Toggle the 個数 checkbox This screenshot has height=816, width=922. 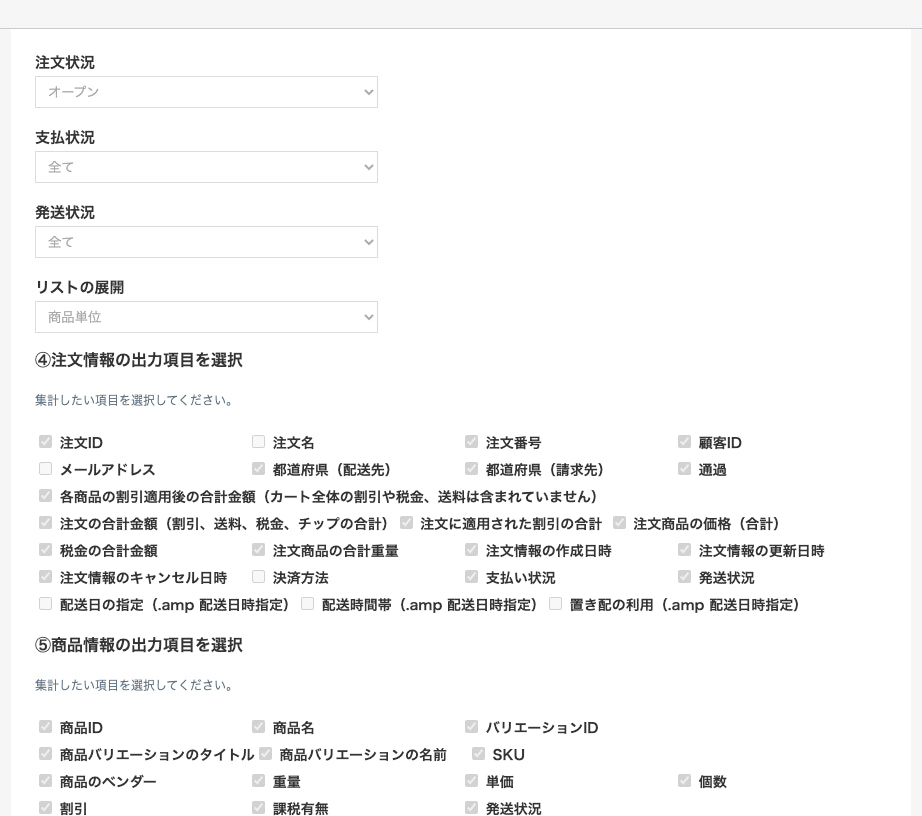(x=684, y=781)
